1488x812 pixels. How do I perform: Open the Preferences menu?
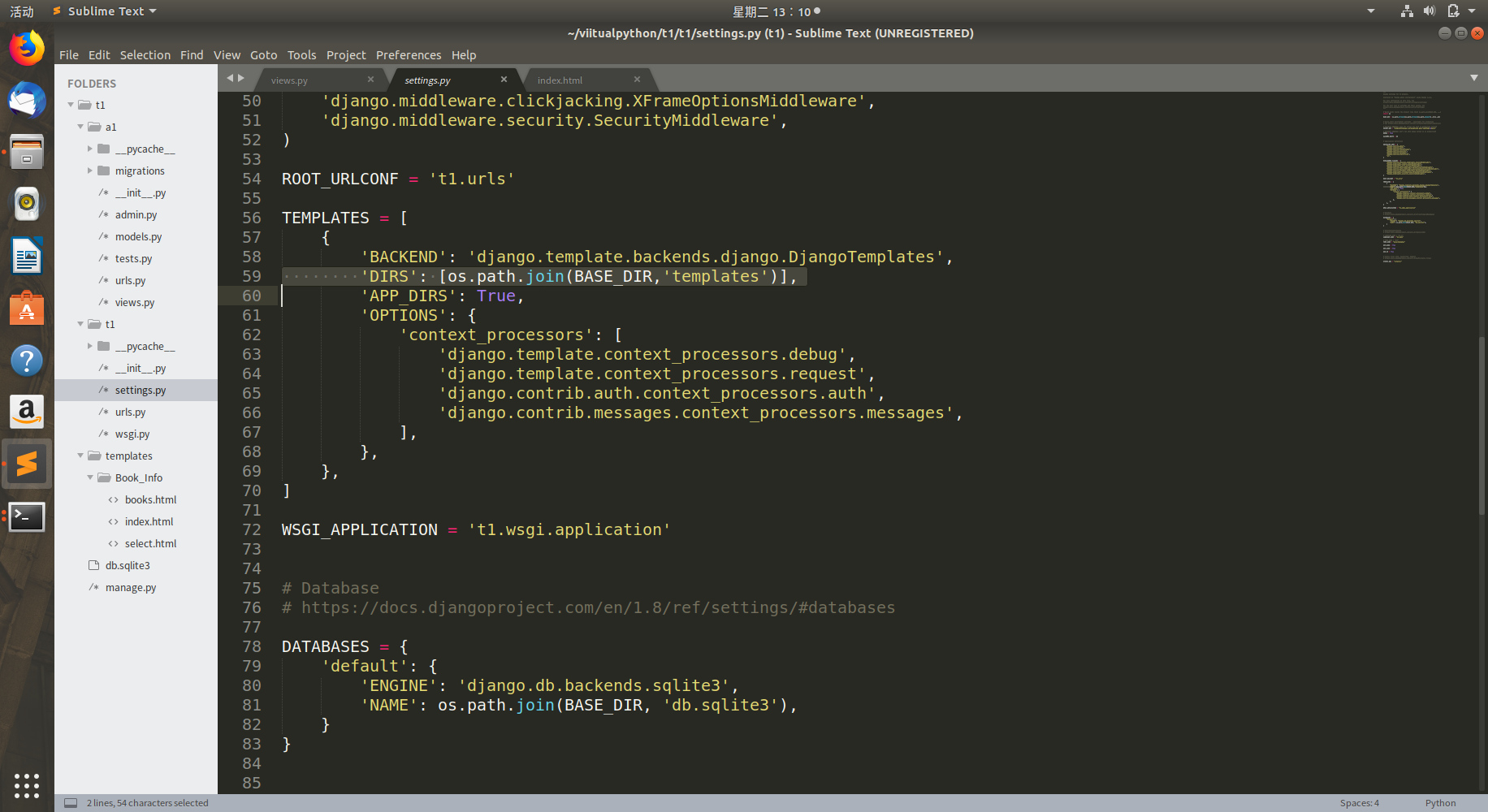point(409,55)
